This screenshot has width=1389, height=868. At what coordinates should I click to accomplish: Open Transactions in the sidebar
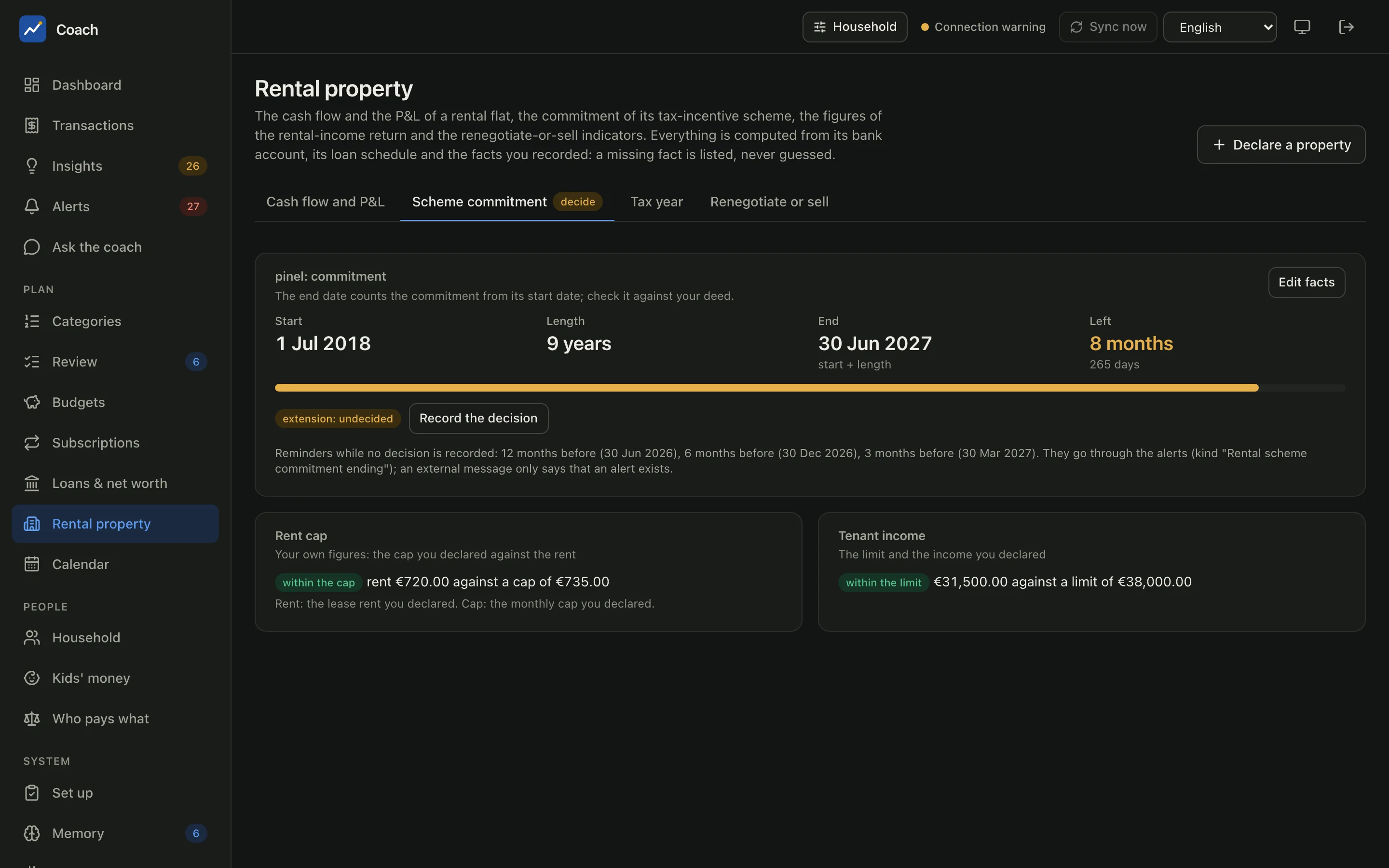[115, 125]
